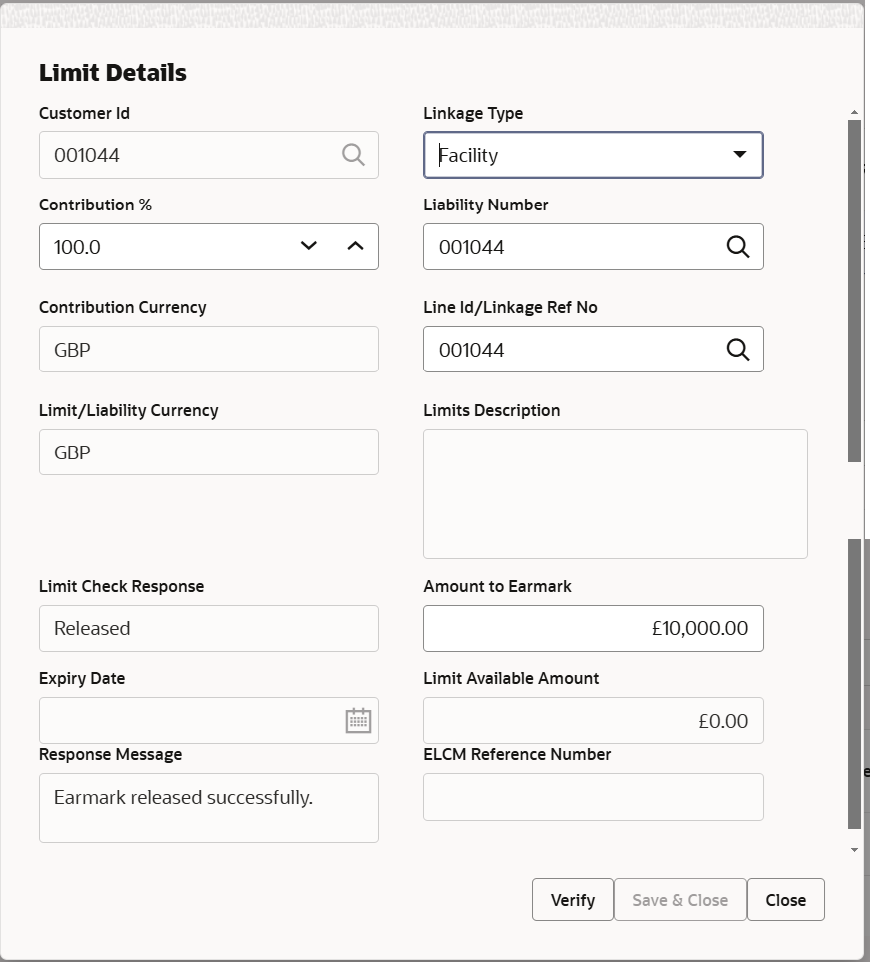Select the Amount to Earmark field
This screenshot has width=870, height=962.
coord(593,628)
